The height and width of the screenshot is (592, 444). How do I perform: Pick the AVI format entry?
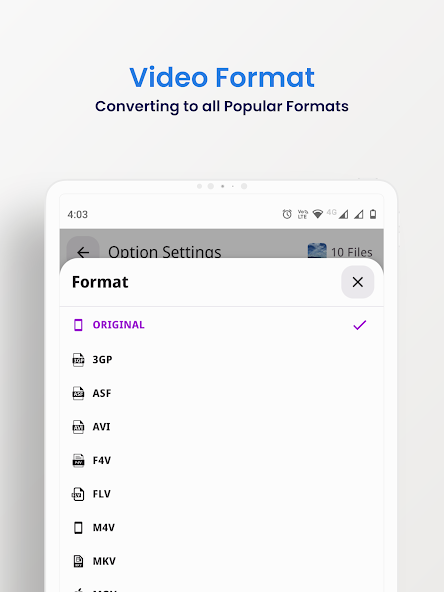click(101, 427)
